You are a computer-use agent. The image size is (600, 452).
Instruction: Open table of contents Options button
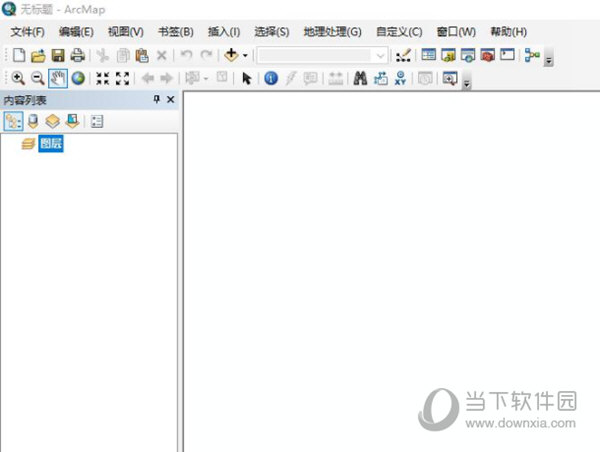click(x=97, y=122)
